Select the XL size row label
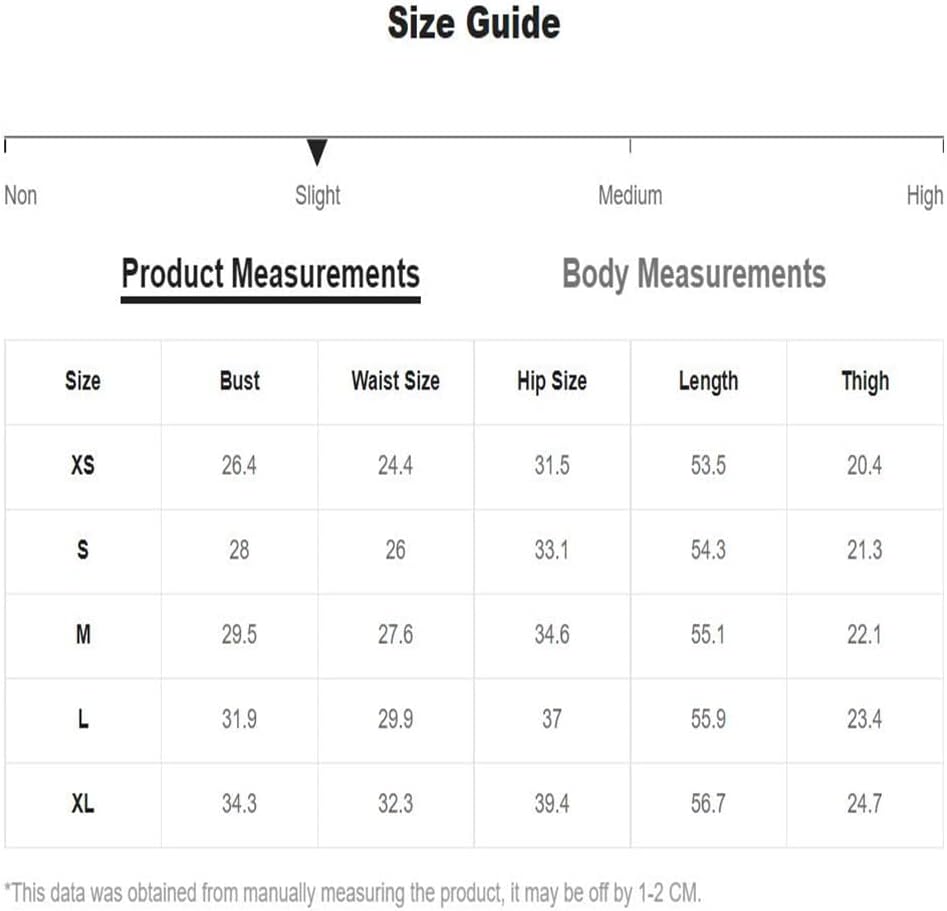The width and height of the screenshot is (947, 911). (x=83, y=803)
